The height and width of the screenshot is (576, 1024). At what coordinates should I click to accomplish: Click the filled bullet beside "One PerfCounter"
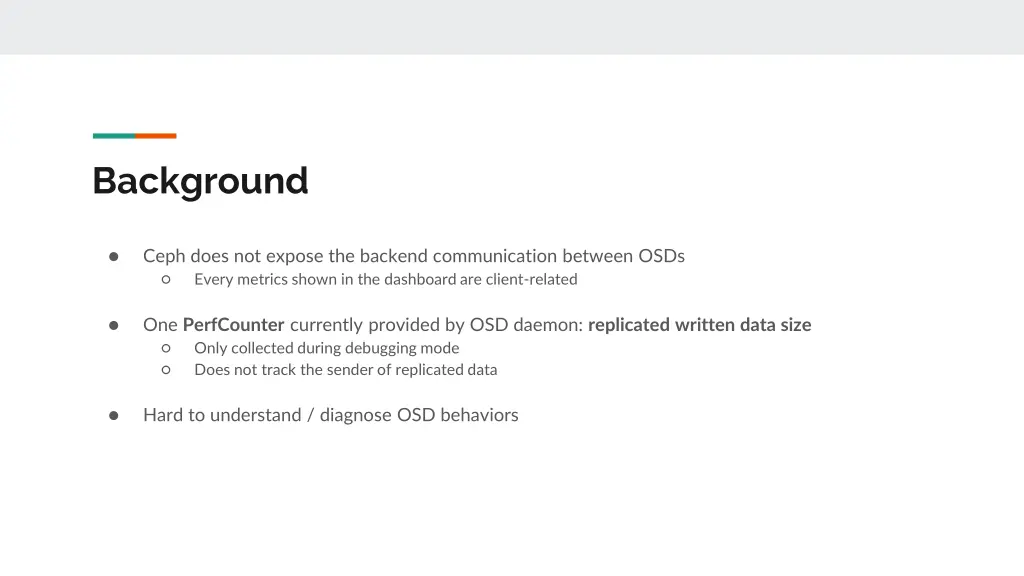[x=114, y=325]
